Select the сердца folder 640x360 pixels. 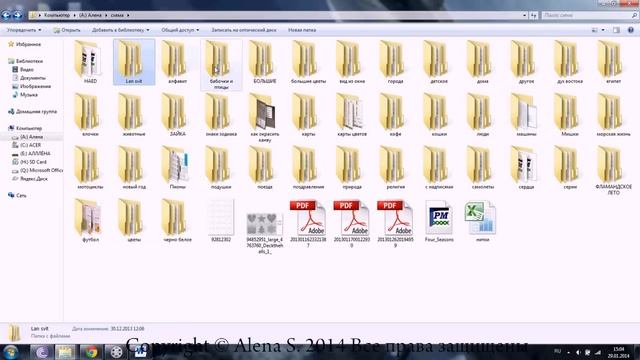click(526, 167)
